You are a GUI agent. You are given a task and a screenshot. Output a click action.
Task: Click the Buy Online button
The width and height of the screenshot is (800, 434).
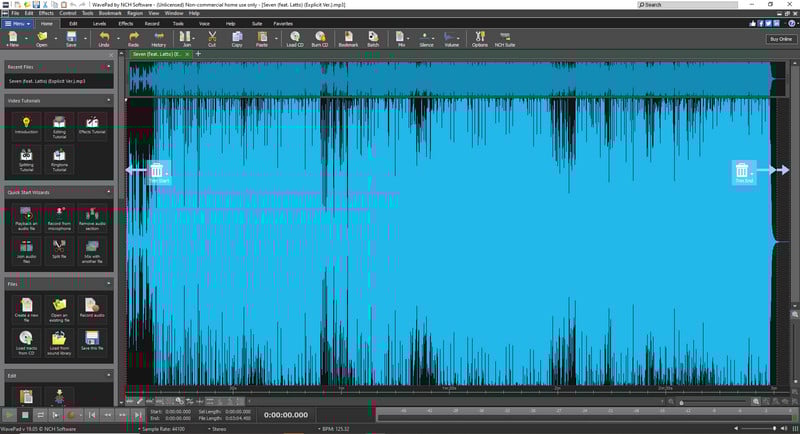tap(781, 39)
